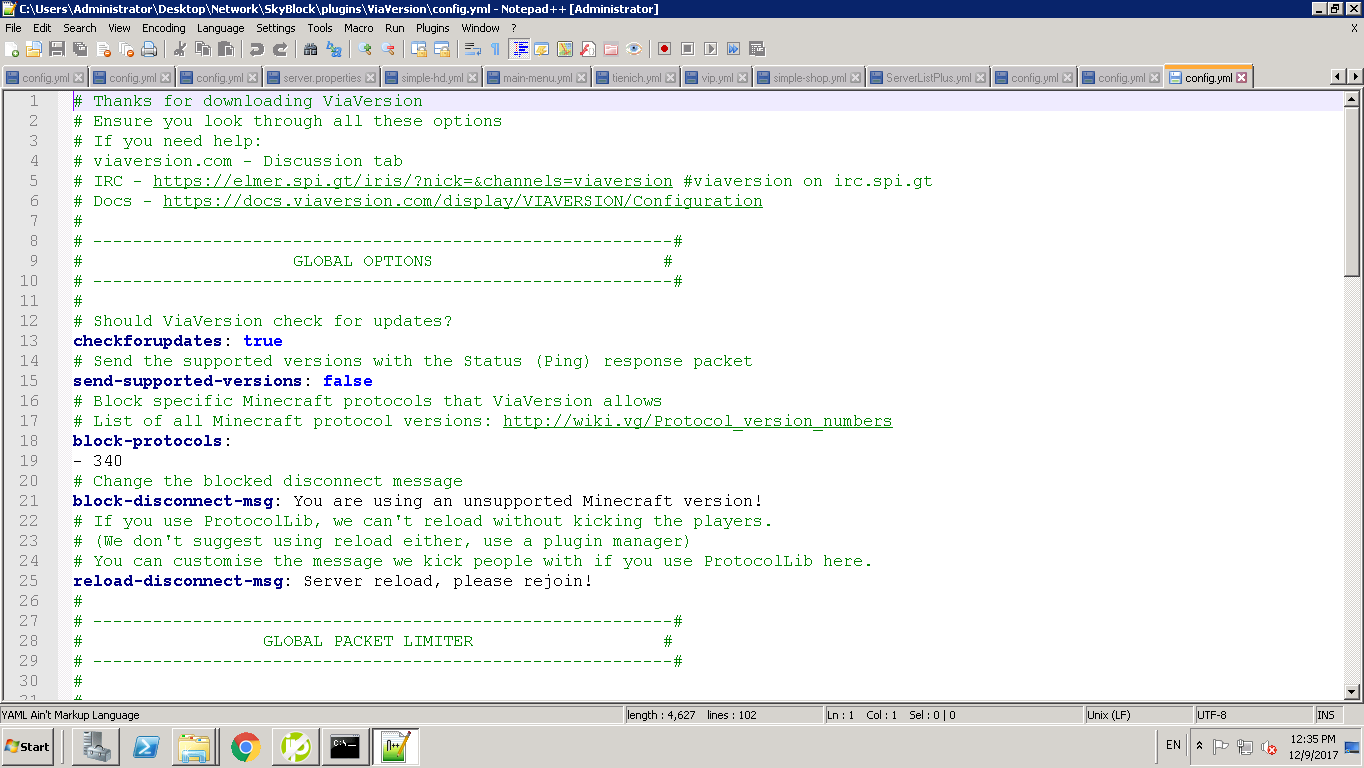Open the Windows Start menu
Viewport: 1364px width, 768px height.
(27, 747)
